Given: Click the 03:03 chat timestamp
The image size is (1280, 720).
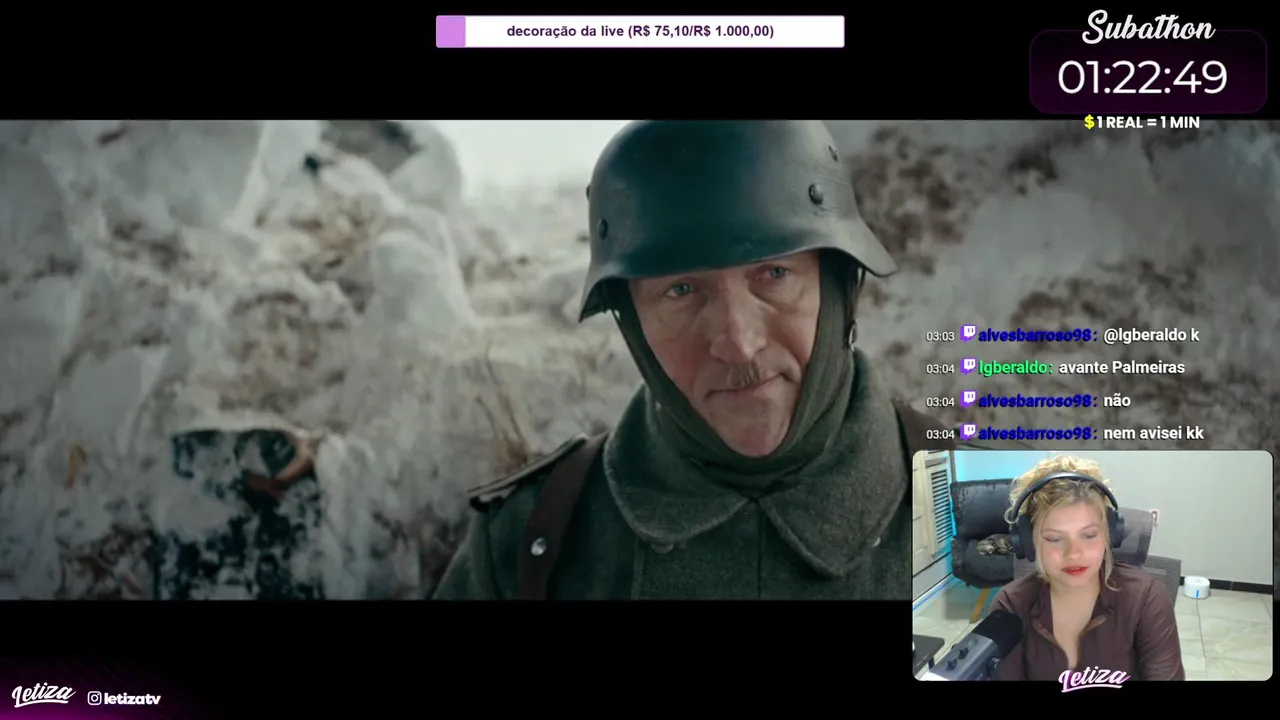Looking at the screenshot, I should pyautogui.click(x=940, y=336).
